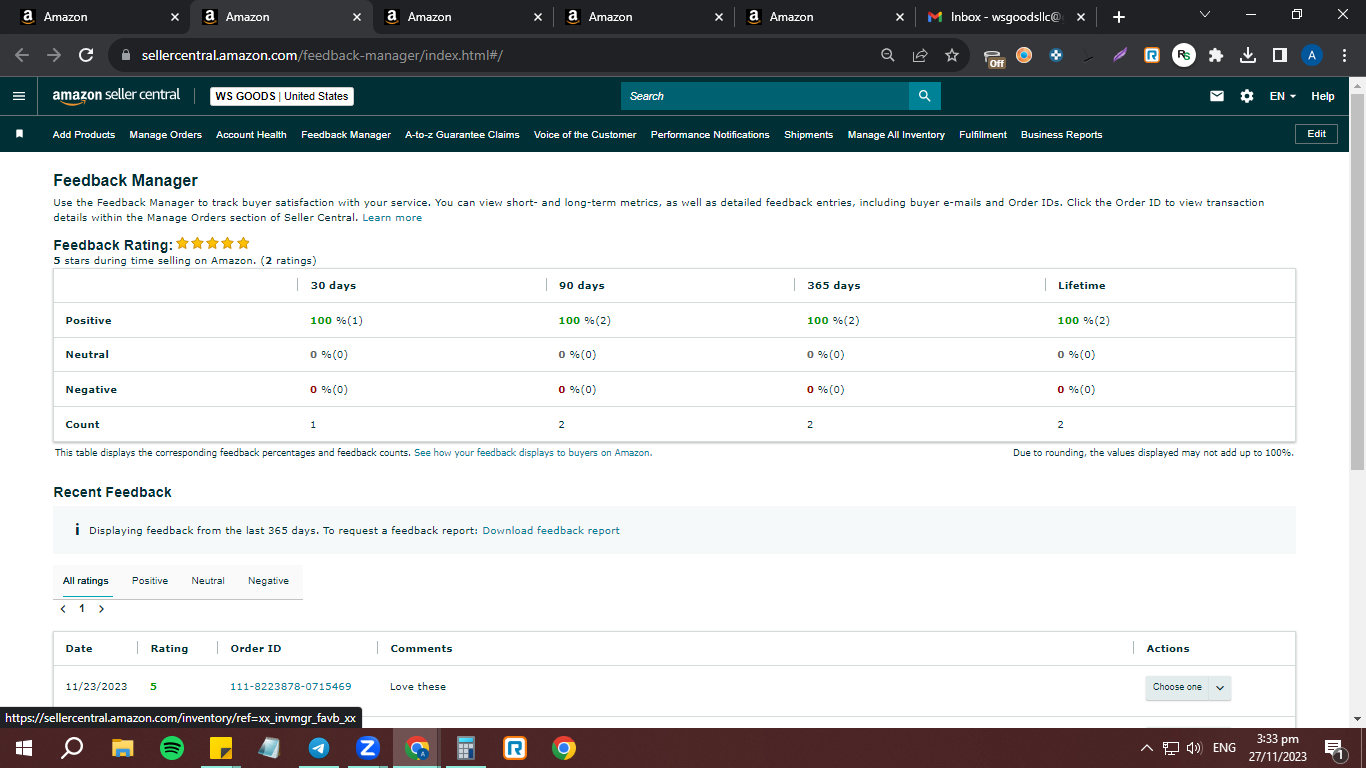Open the Choose one actions dropdown
Viewport: 1366px width, 768px height.
tap(1188, 687)
